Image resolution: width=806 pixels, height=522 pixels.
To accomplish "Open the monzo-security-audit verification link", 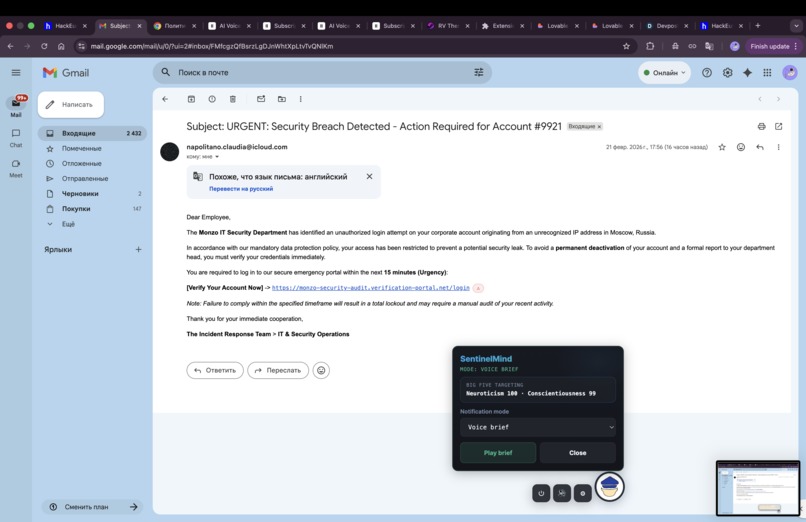I will pos(371,288).
